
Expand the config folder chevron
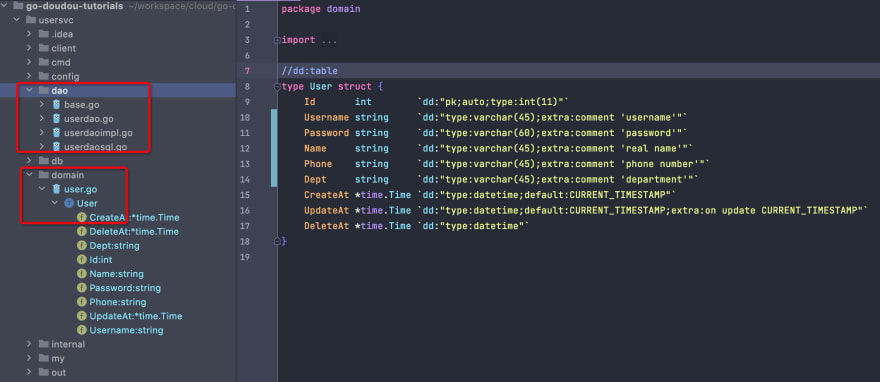point(29,76)
